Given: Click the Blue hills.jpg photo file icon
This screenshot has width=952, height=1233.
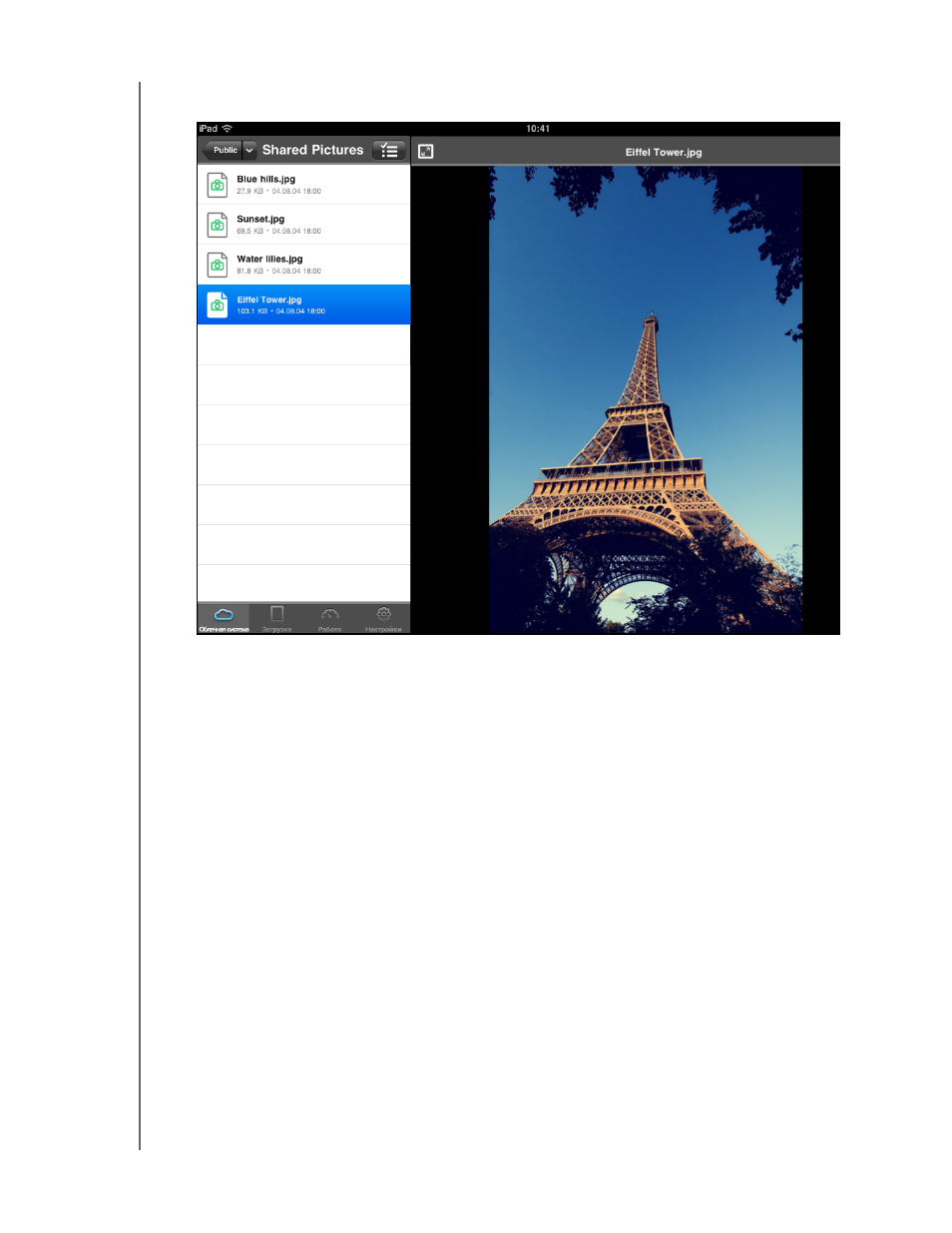Looking at the screenshot, I should click(x=218, y=185).
